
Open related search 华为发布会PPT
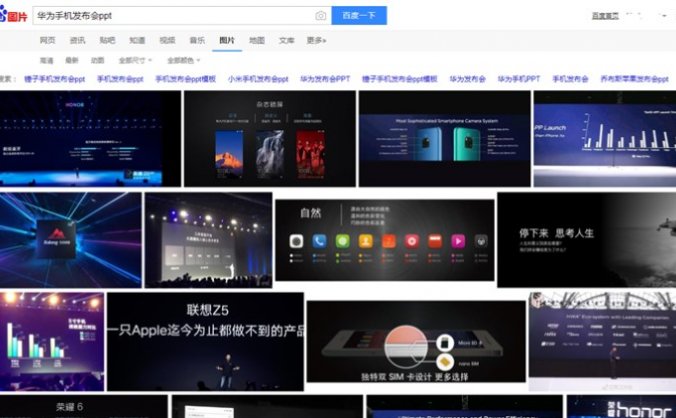tap(325, 79)
